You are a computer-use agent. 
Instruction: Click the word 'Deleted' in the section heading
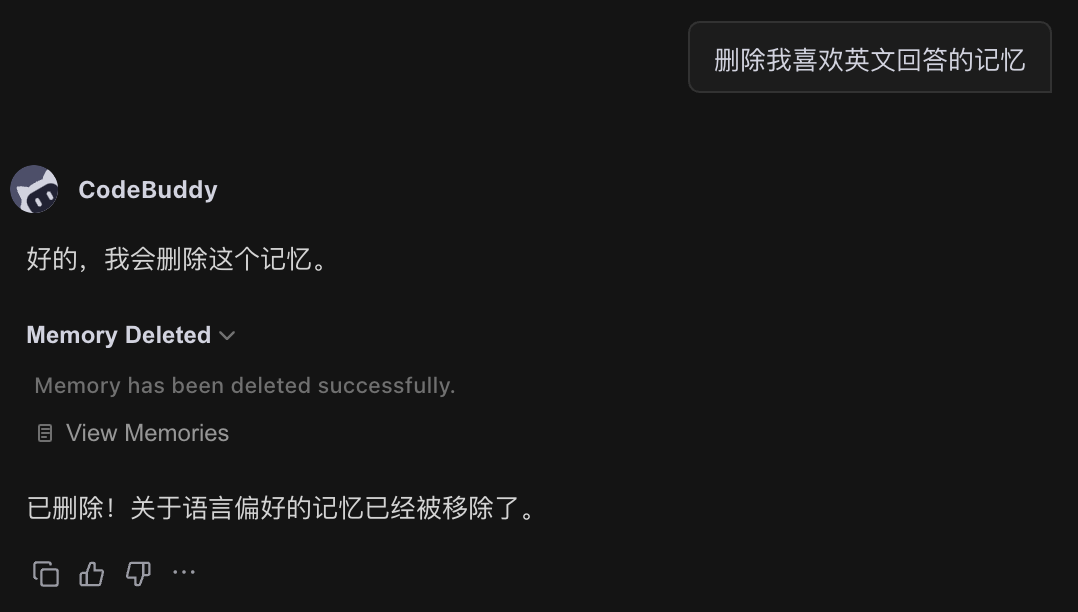(x=168, y=336)
